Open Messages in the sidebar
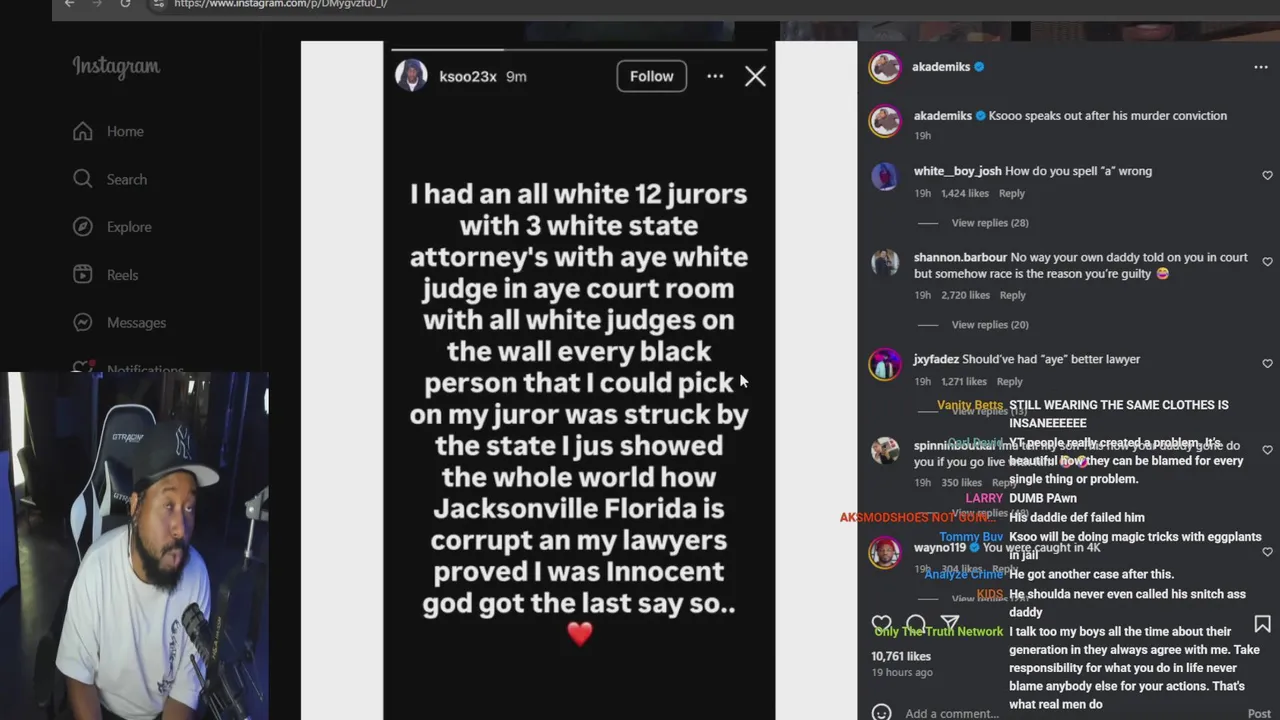 (119, 323)
